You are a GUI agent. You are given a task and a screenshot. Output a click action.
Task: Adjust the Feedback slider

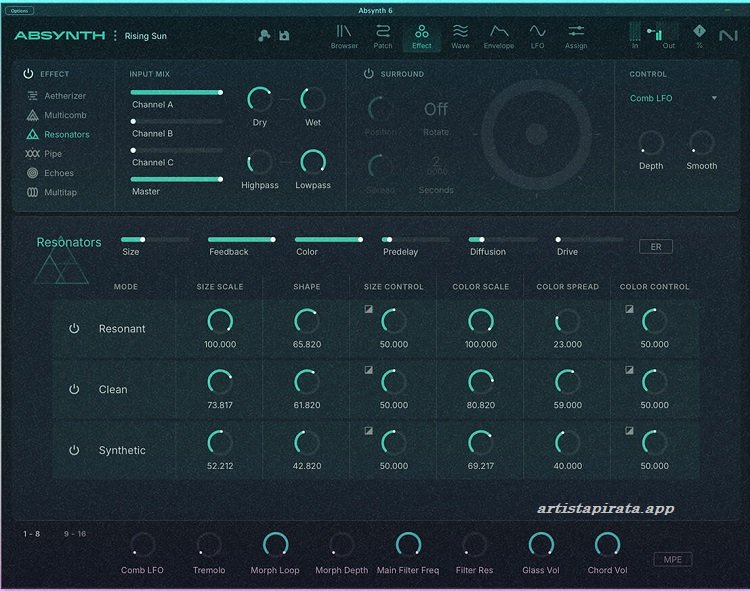click(x=242, y=240)
